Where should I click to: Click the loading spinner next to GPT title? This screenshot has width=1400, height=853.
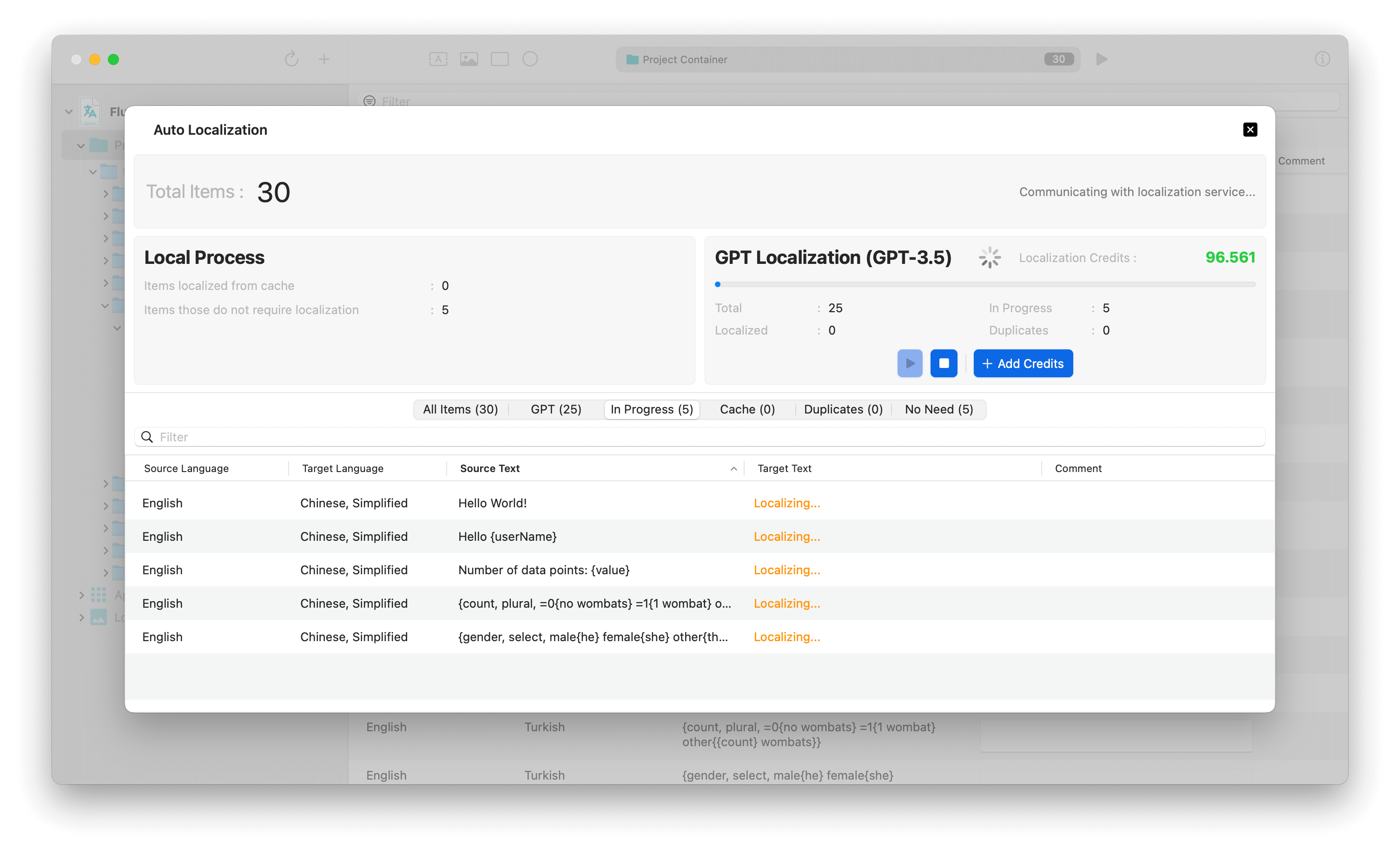point(989,257)
